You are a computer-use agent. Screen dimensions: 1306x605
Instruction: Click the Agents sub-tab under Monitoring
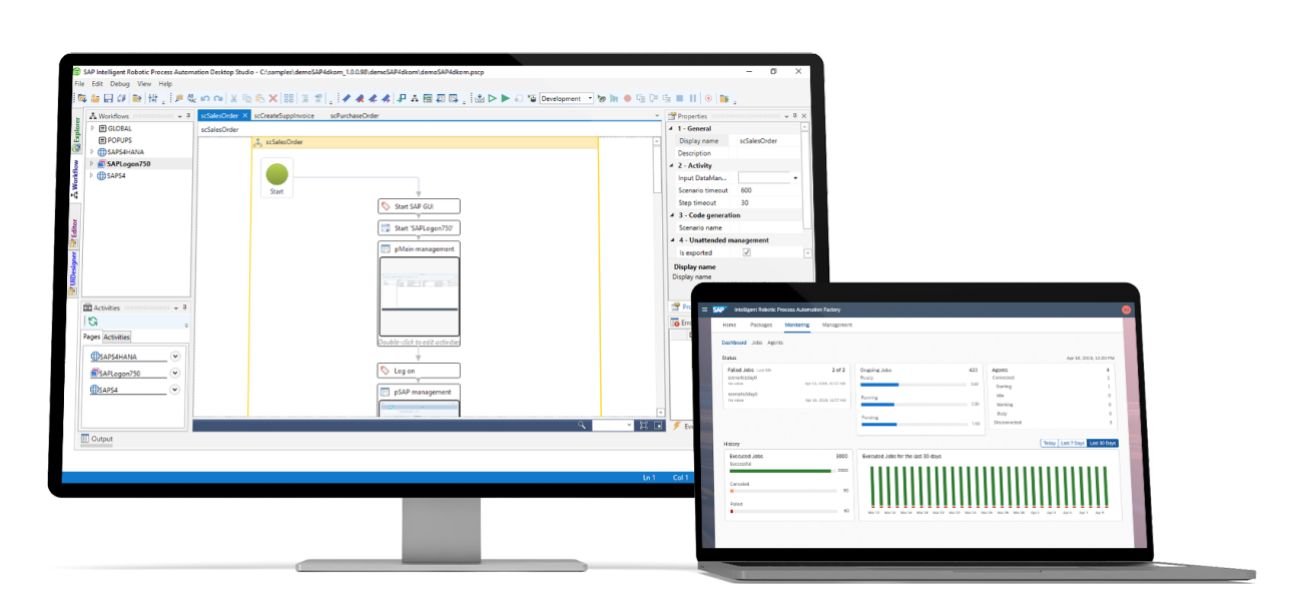[x=776, y=342]
